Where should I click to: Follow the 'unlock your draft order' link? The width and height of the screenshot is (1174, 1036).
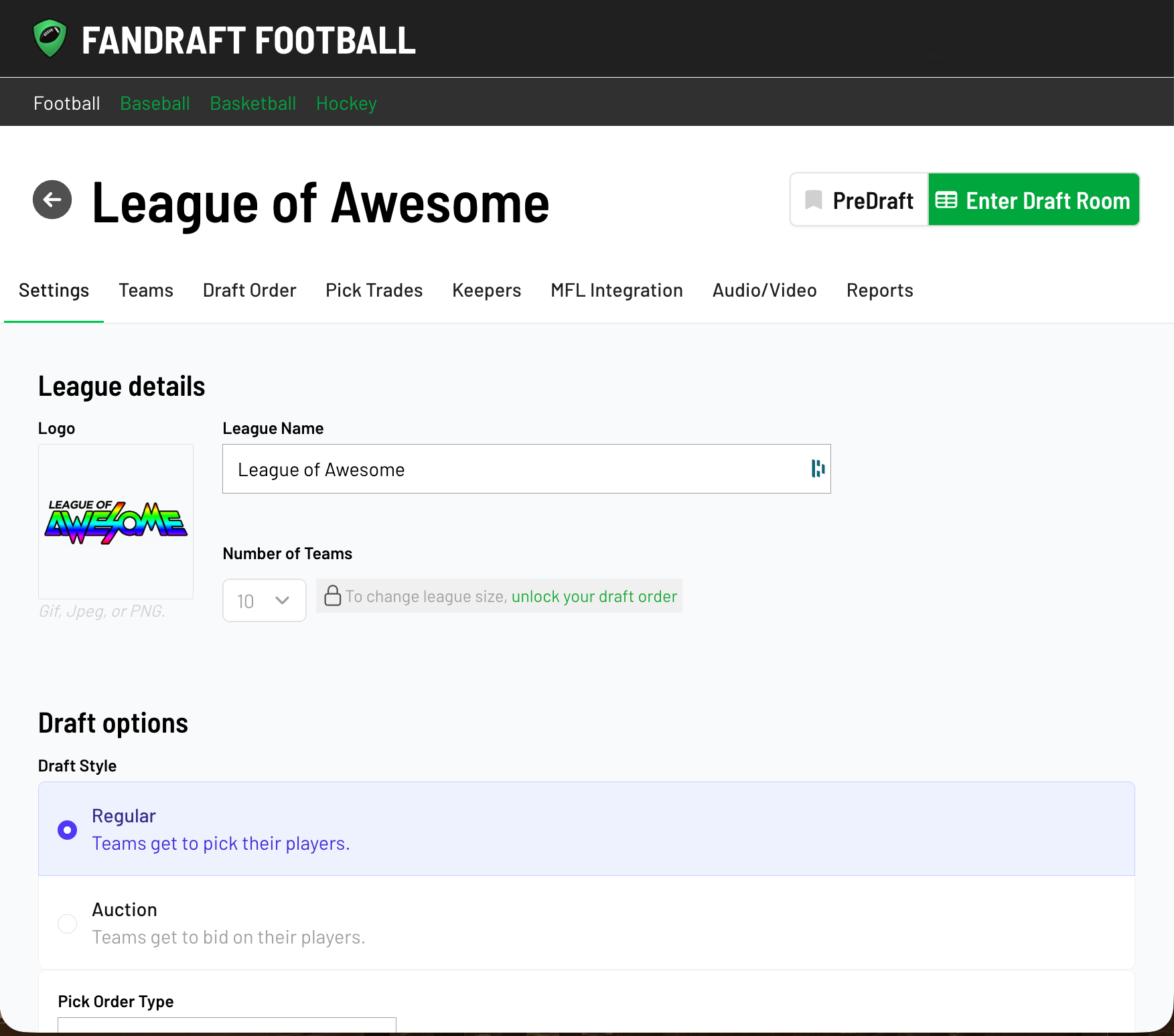(x=595, y=596)
